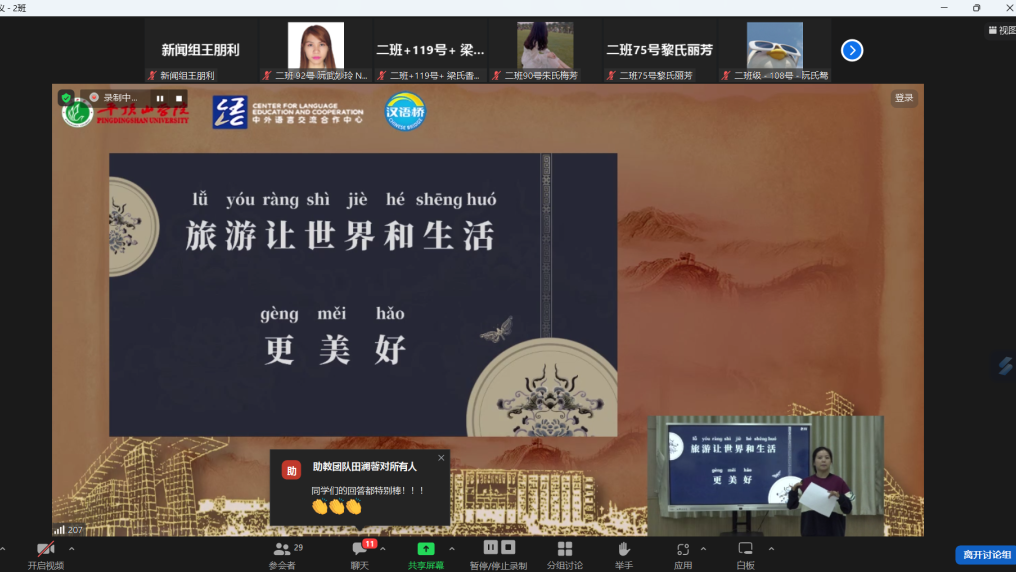Image resolution: width=1016 pixels, height=572 pixels.
Task: Expand the arrow next to 聊天
Action: (383, 549)
